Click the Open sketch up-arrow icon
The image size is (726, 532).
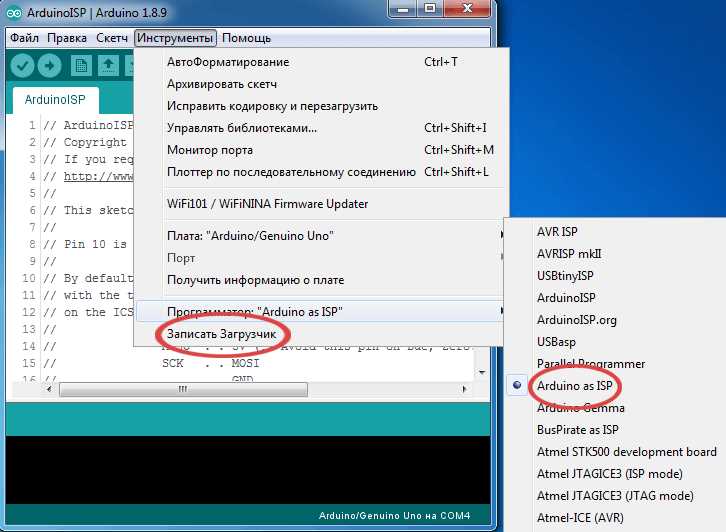click(108, 65)
